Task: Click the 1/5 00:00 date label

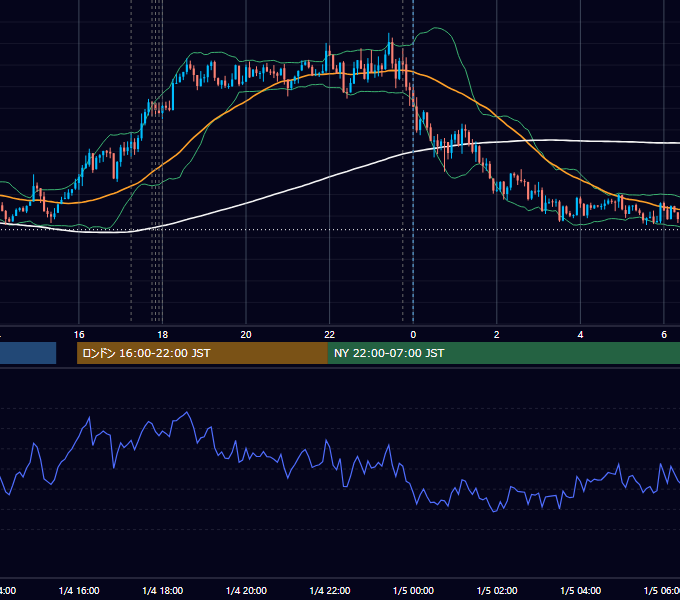Action: pos(413,591)
